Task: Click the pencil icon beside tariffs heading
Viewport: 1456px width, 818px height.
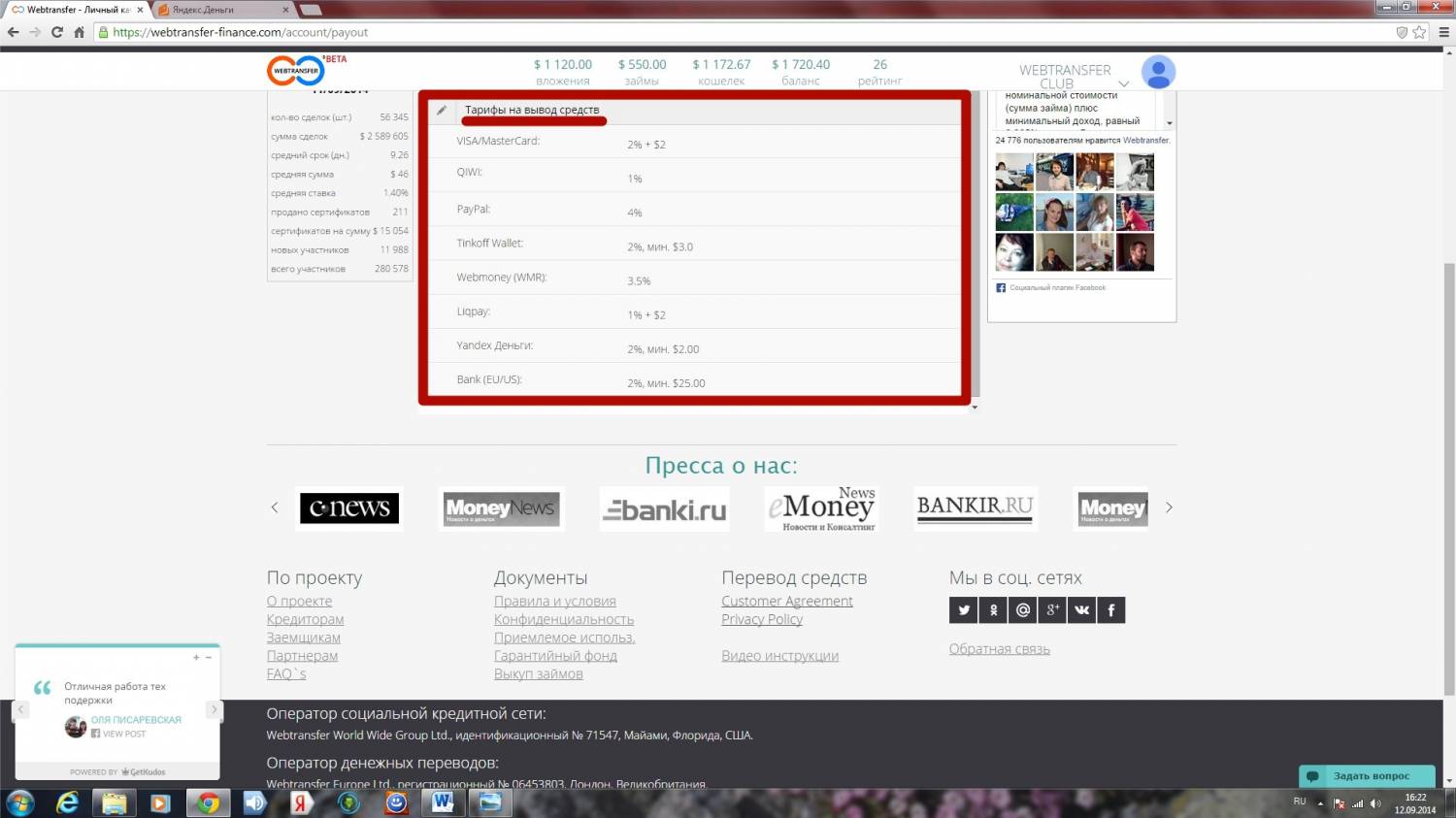Action: (442, 111)
